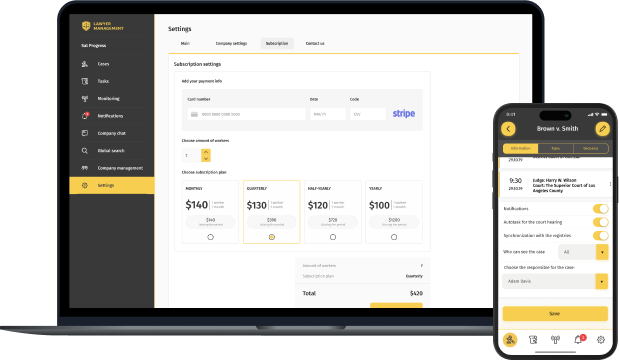Image resolution: width=619 pixels, height=360 pixels.
Task: Increase amount of workers with up arrow
Action: coord(206,152)
